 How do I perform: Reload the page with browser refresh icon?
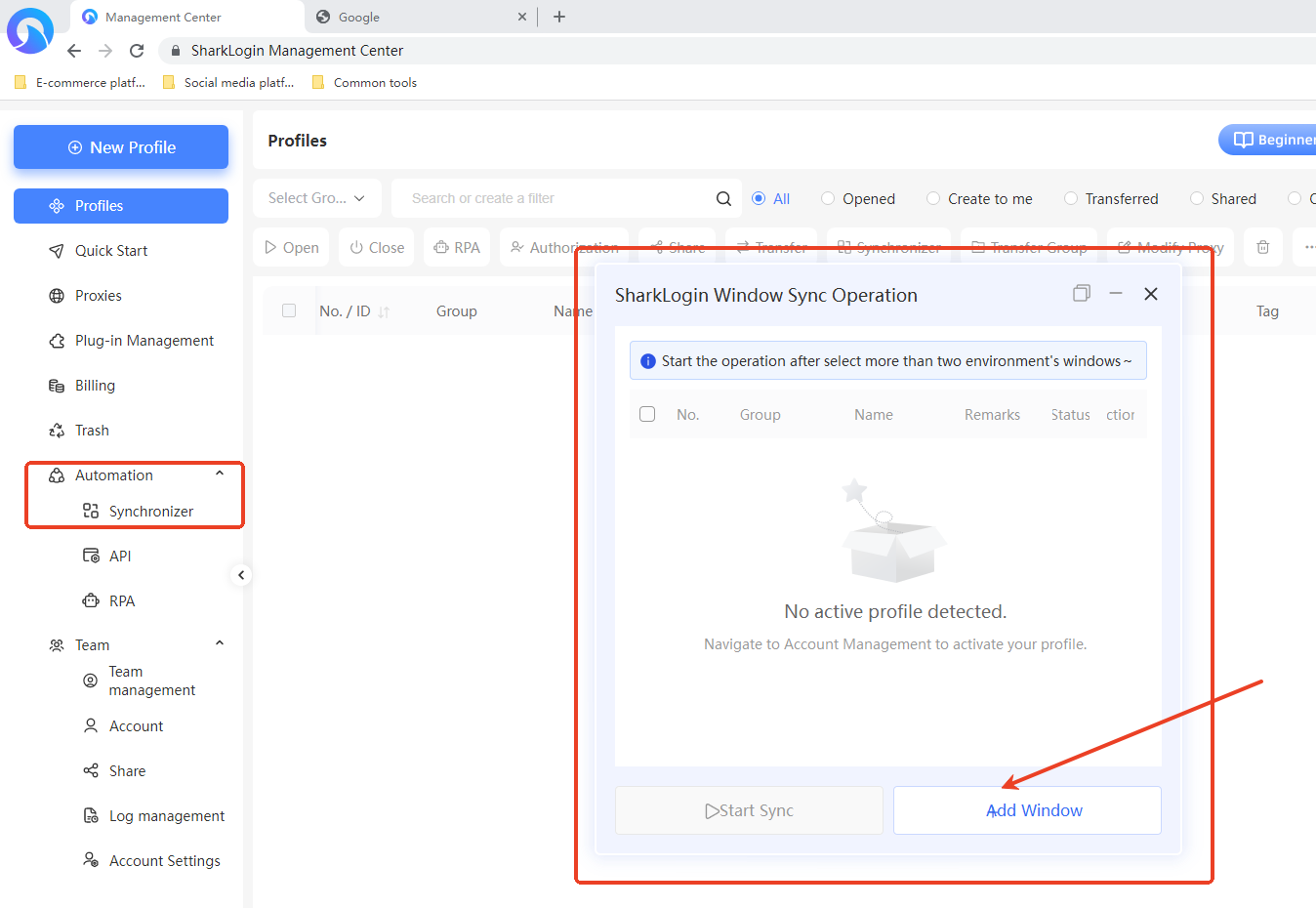[137, 51]
